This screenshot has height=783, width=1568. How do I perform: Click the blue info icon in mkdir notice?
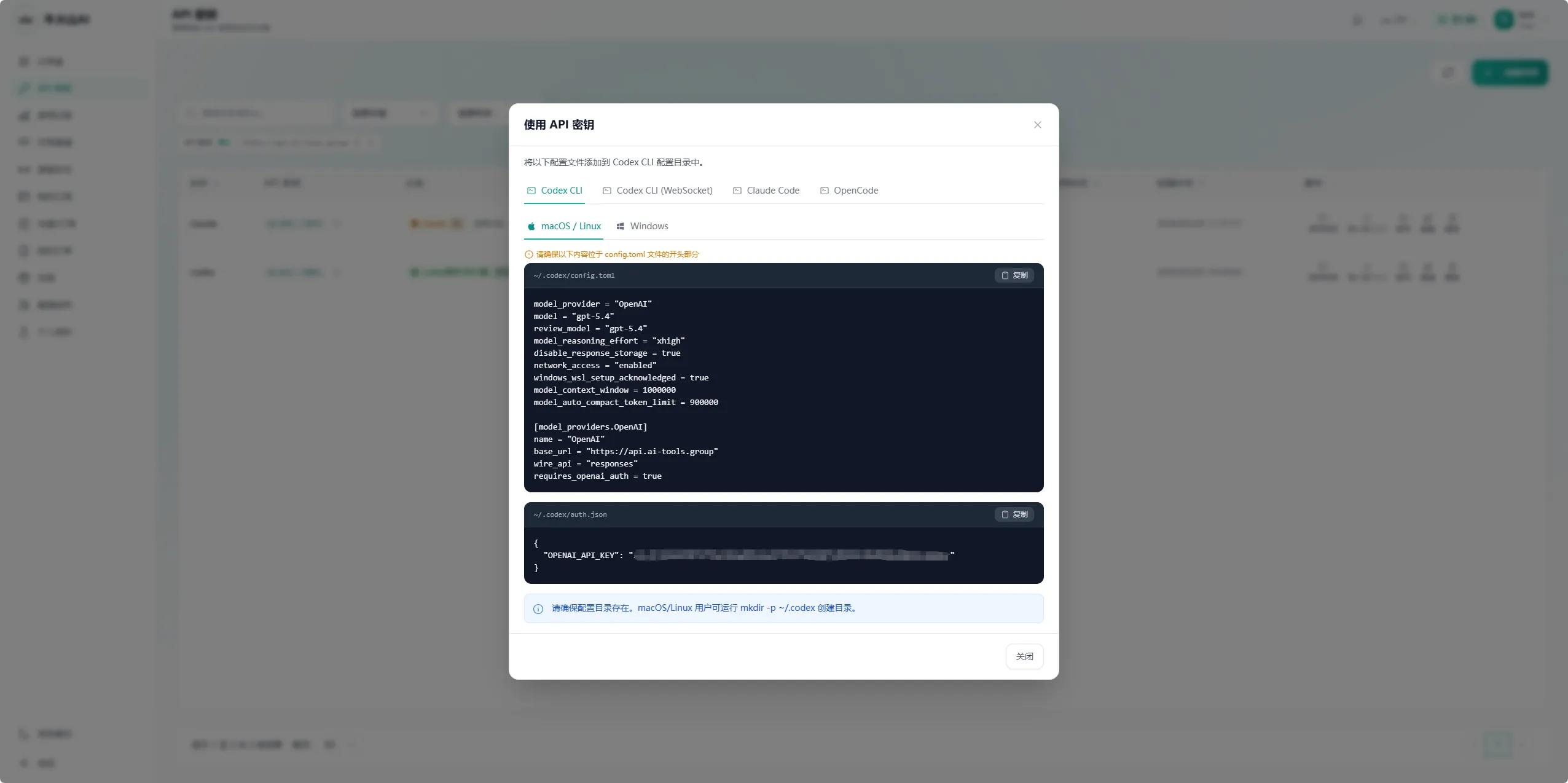(538, 608)
